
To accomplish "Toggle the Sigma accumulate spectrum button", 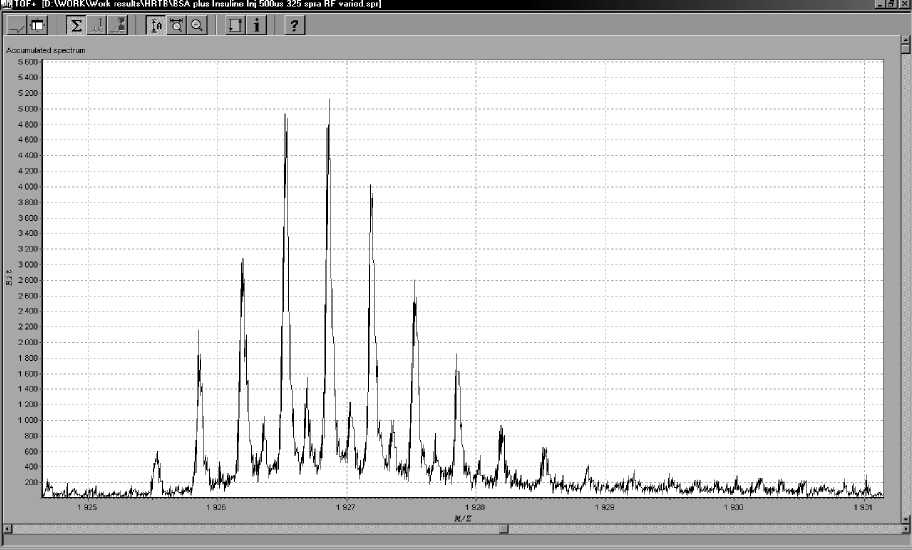I will pyautogui.click(x=76, y=25).
